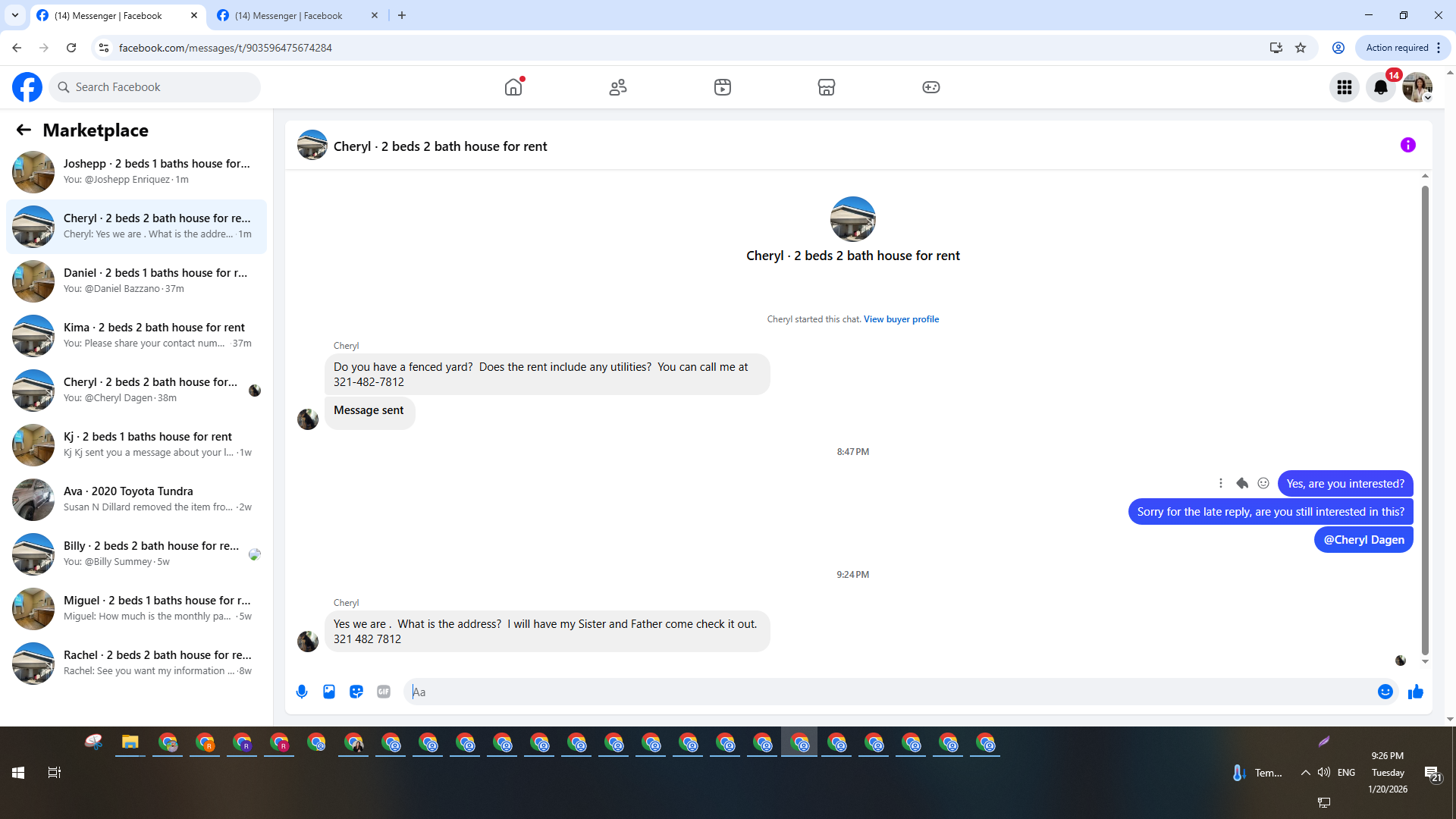Open the tab search dropdown
The height and width of the screenshot is (819, 1456).
(15, 15)
